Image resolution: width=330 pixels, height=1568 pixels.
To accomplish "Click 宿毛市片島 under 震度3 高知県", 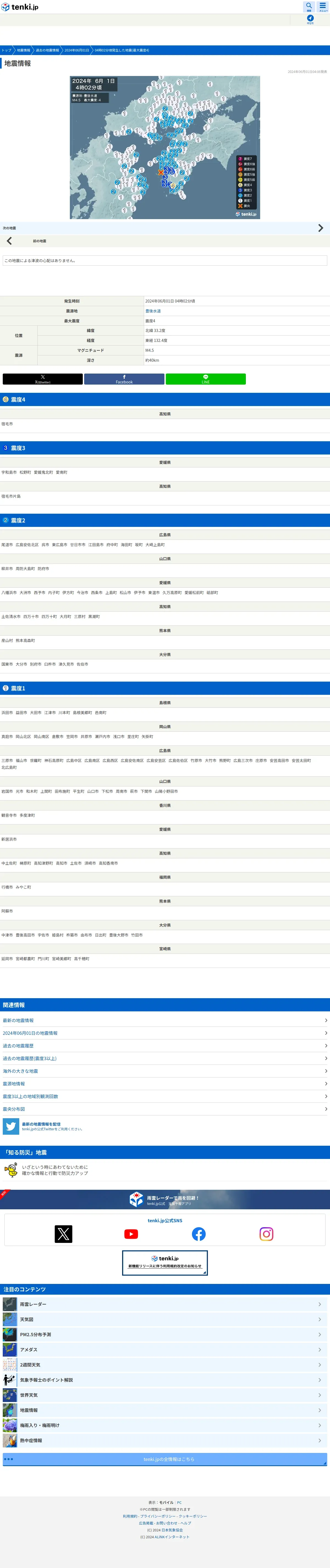I will click(x=11, y=496).
